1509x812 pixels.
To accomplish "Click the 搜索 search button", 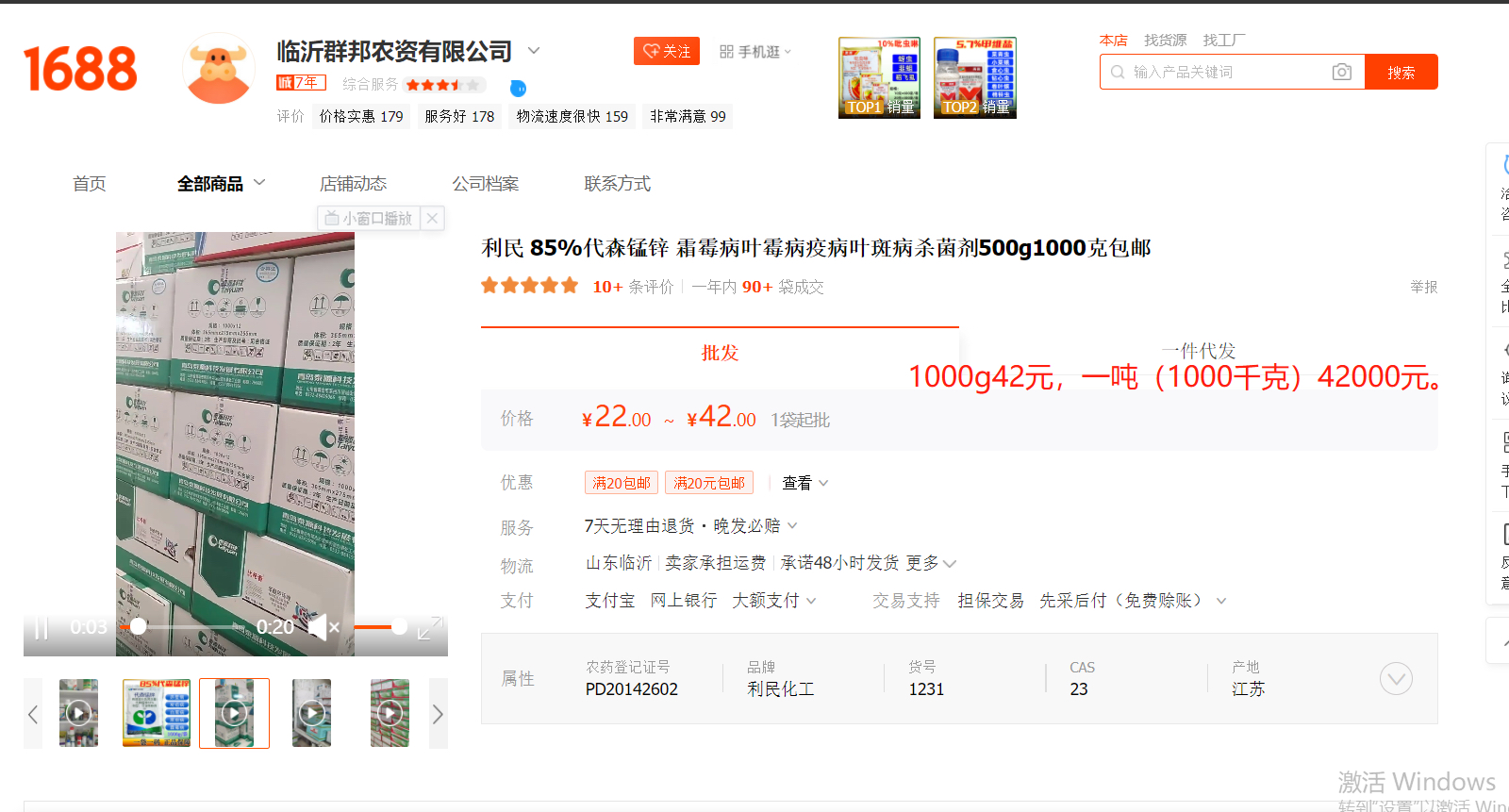I will 1401,72.
